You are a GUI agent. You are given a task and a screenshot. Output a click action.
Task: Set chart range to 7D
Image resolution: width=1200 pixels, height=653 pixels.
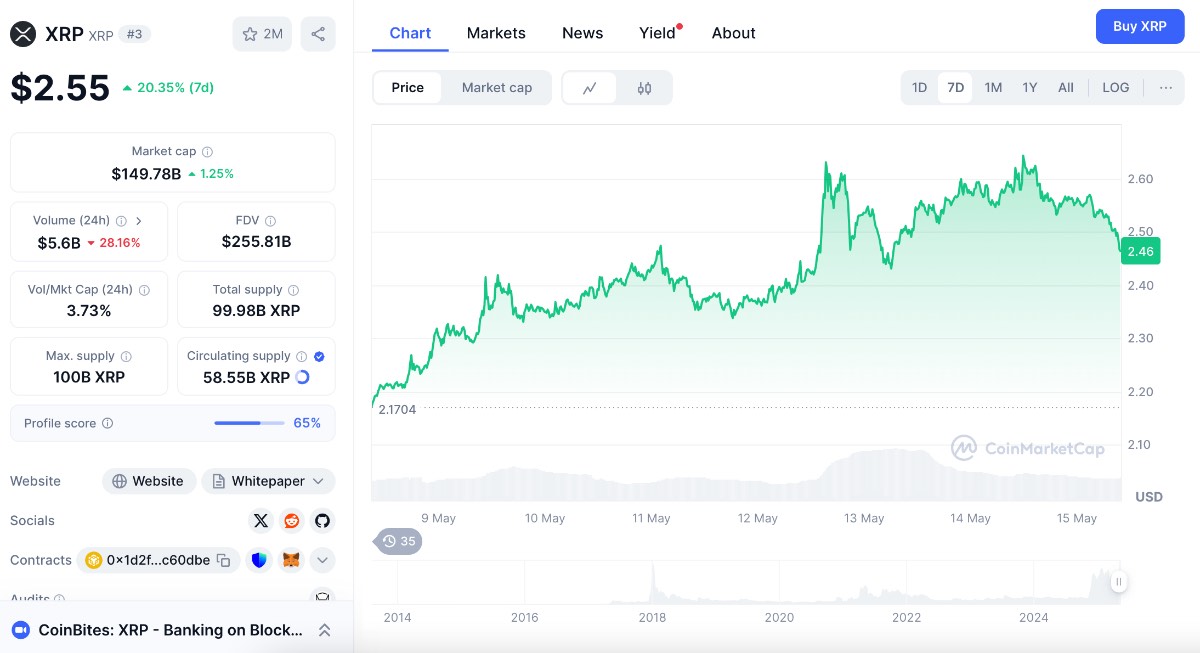(955, 88)
